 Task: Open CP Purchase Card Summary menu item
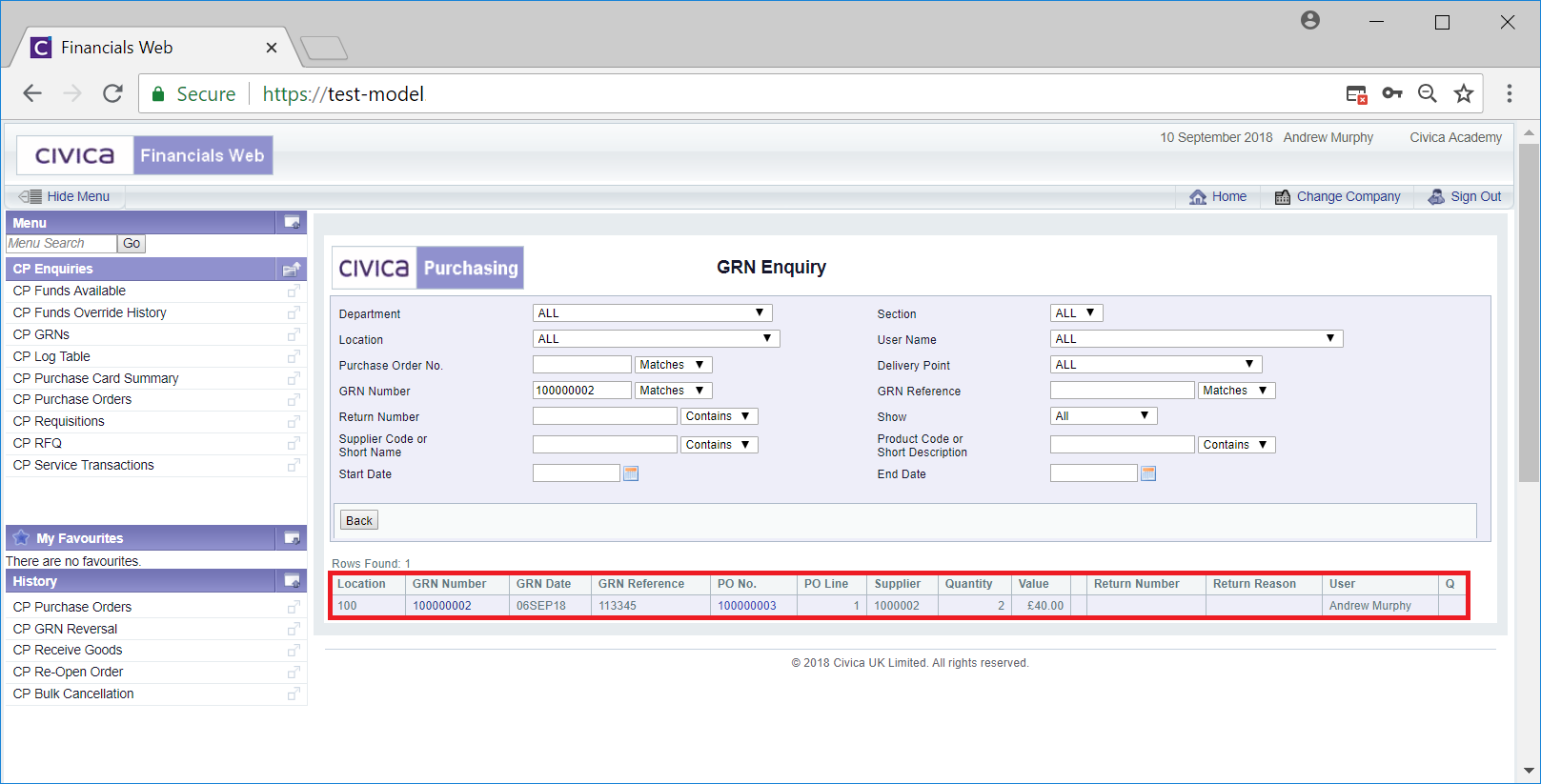click(95, 378)
